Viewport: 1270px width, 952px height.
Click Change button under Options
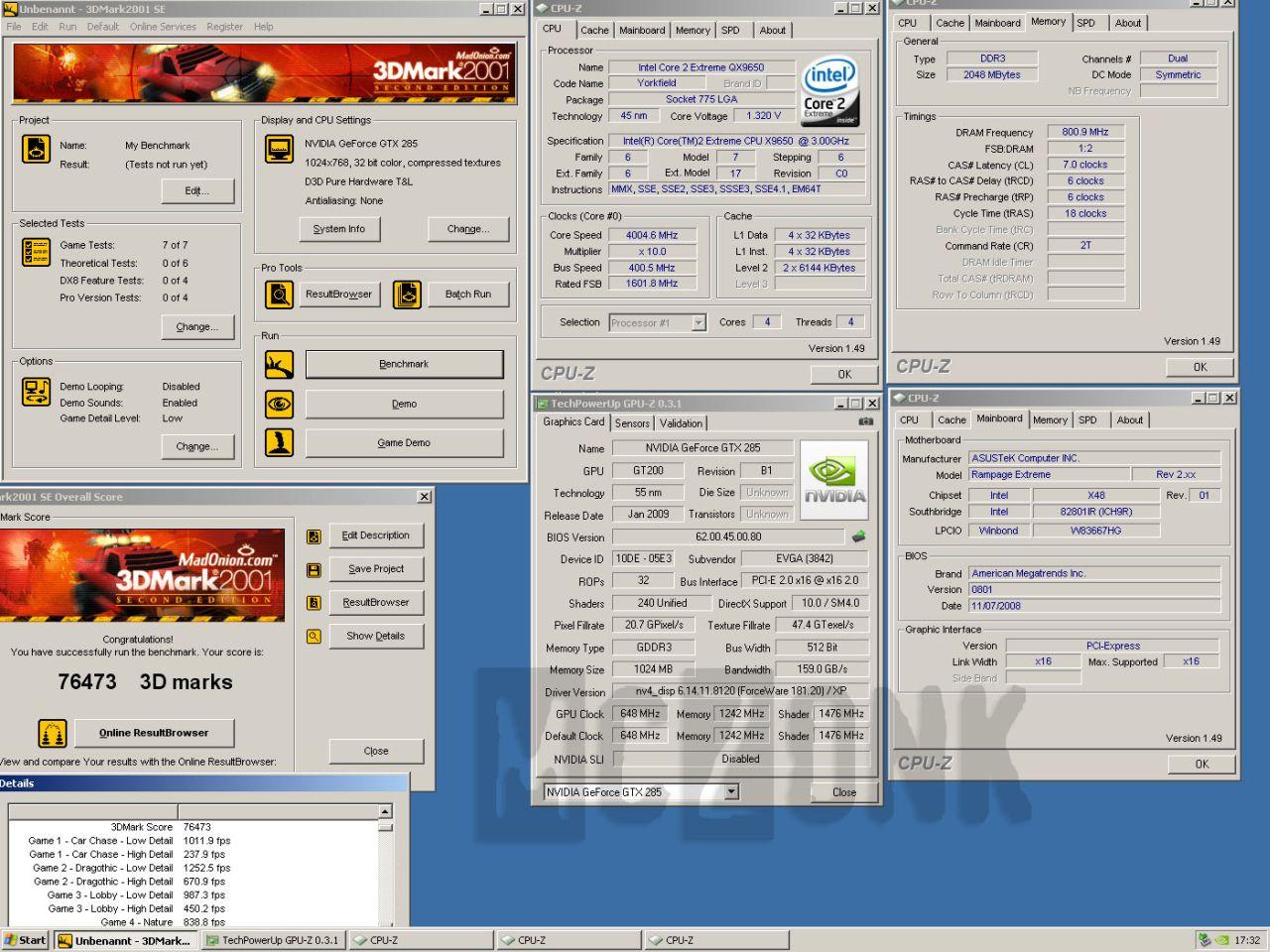tap(197, 447)
